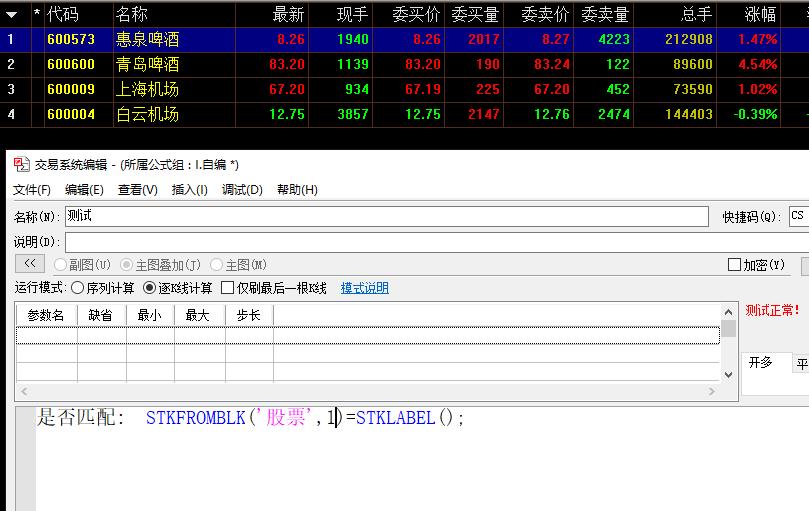The height and width of the screenshot is (511, 809).
Task: Enable the 加密(Y) checkbox
Action: point(734,265)
